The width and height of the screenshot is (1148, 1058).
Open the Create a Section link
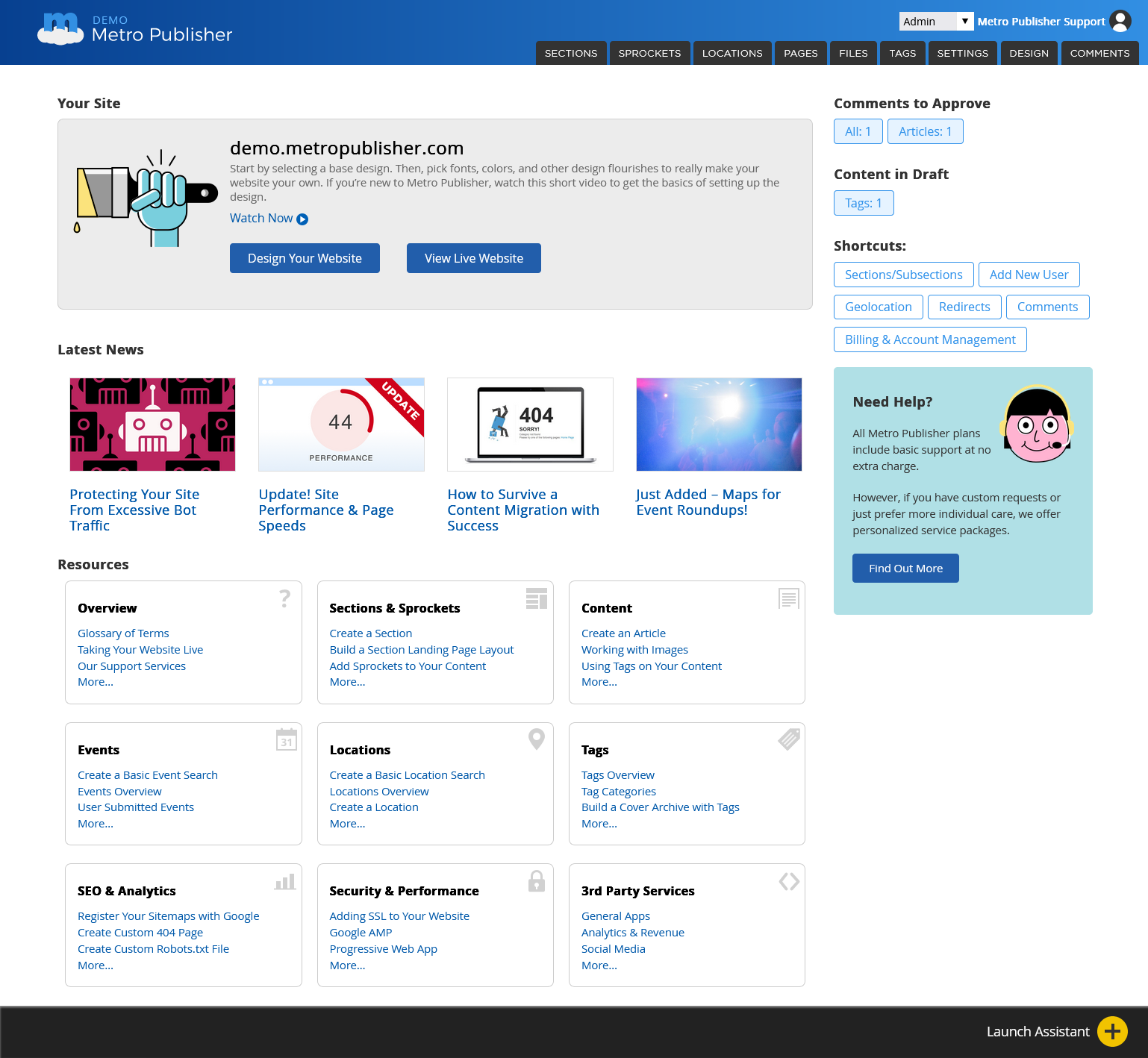pyautogui.click(x=371, y=633)
